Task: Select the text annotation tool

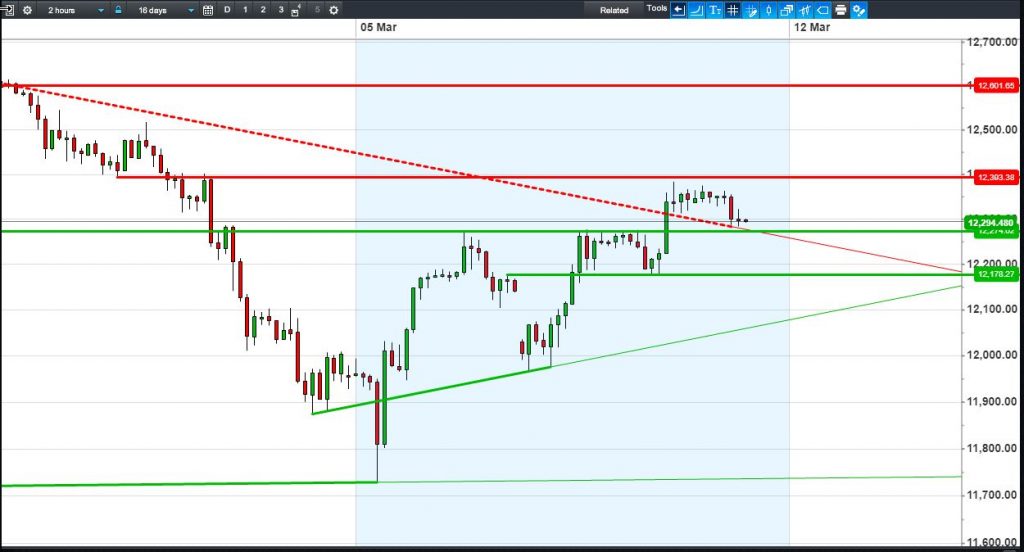Action: click(x=715, y=10)
